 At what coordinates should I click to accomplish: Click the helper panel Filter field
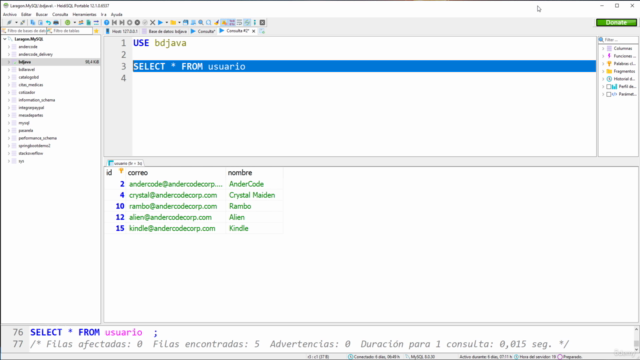[x=618, y=40]
